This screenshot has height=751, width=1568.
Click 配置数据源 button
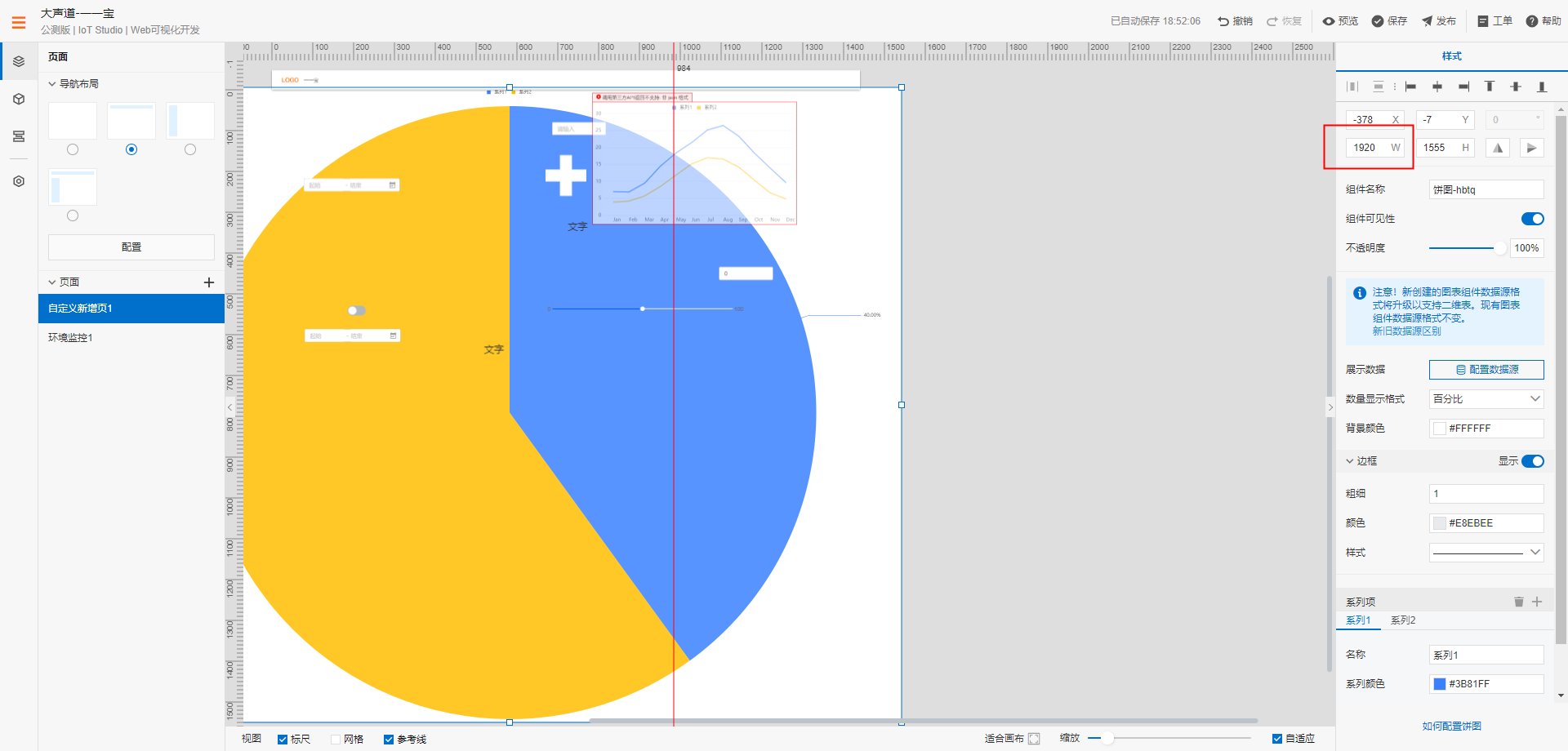1486,370
